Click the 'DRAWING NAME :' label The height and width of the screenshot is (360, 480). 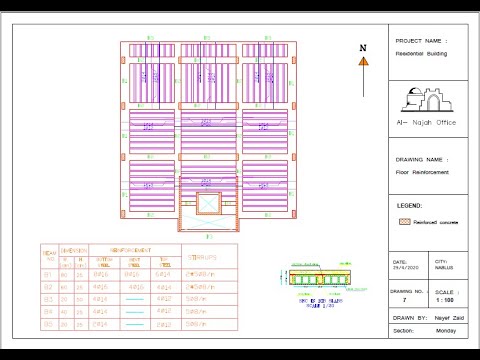[x=422, y=160]
